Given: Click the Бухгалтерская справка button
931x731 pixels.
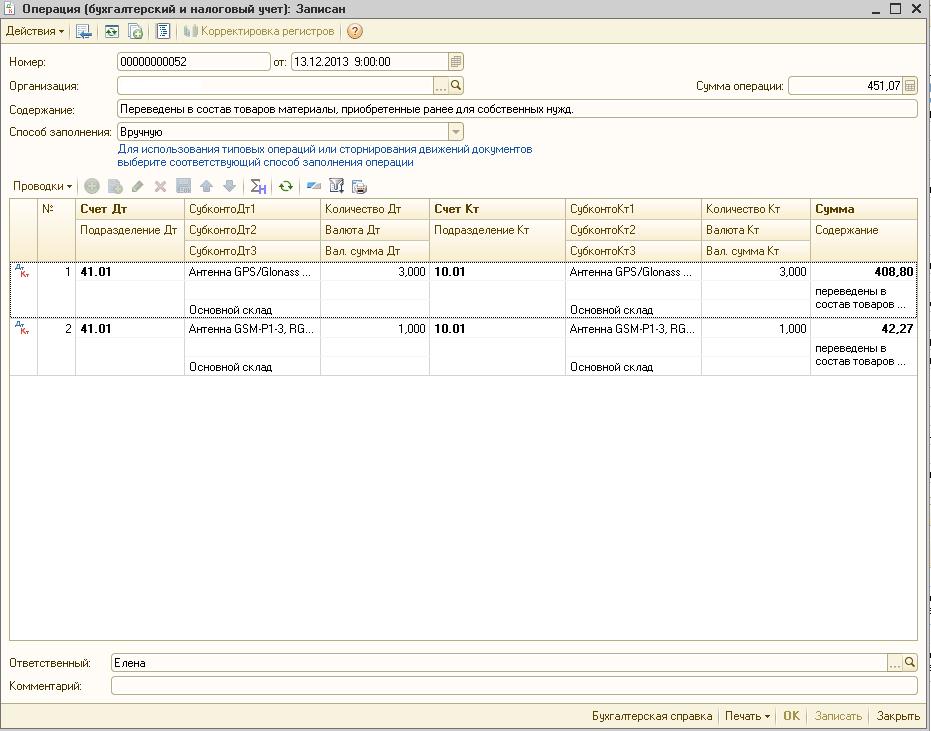Looking at the screenshot, I should pyautogui.click(x=652, y=716).
